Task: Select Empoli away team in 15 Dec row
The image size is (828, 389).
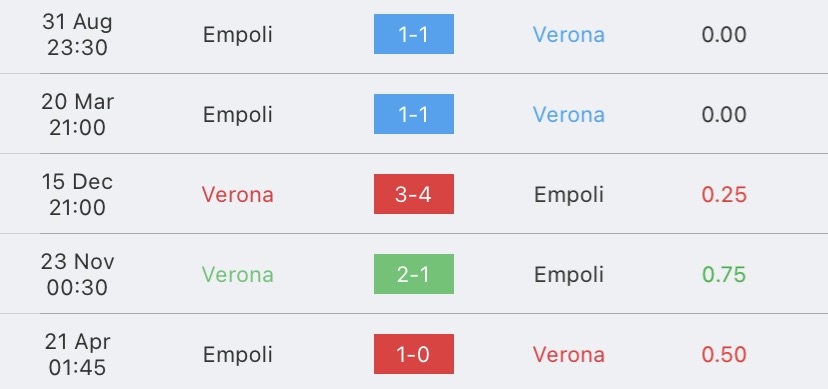Action: pyautogui.click(x=569, y=195)
